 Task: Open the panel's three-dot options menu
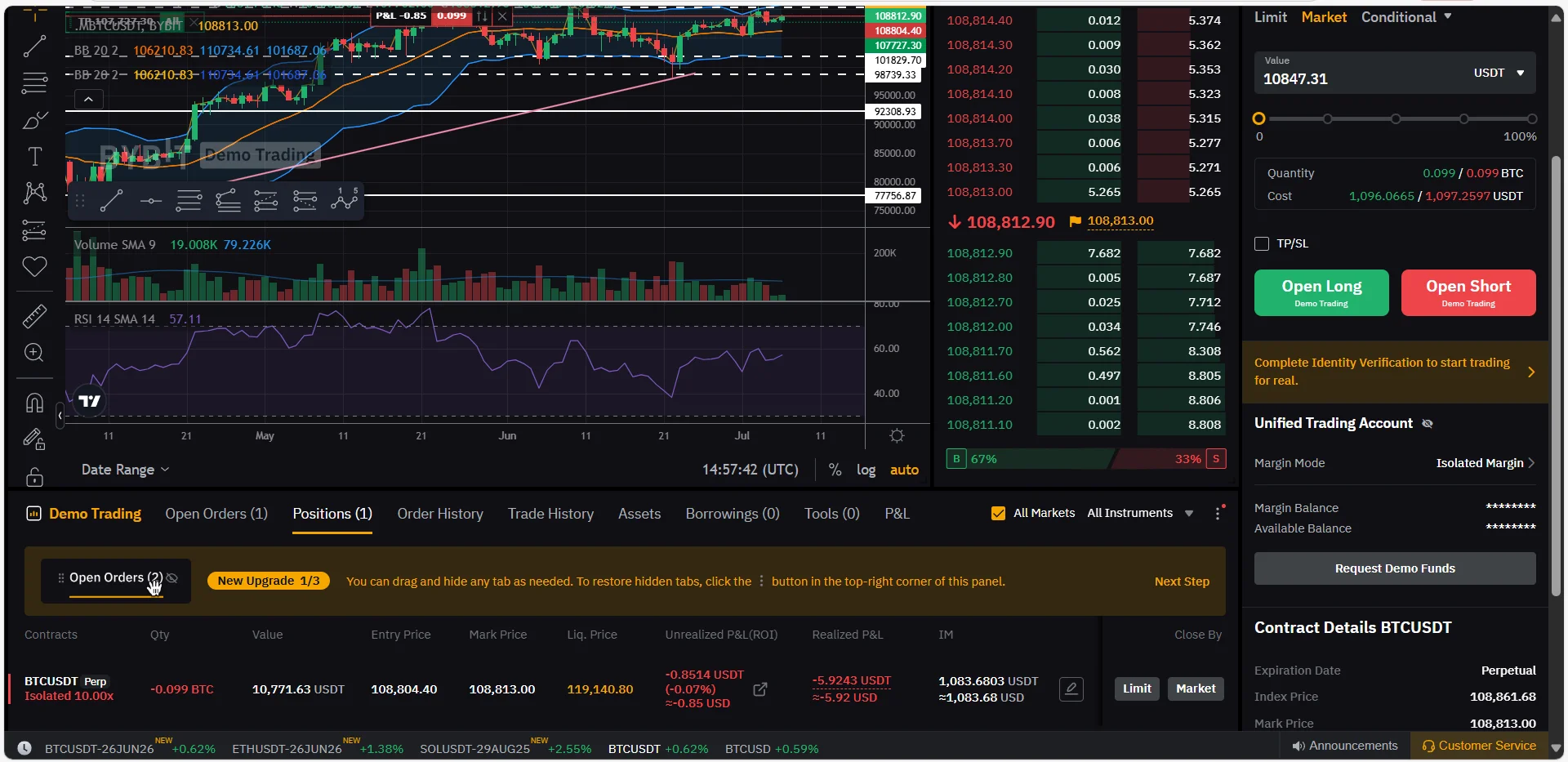coord(1218,513)
